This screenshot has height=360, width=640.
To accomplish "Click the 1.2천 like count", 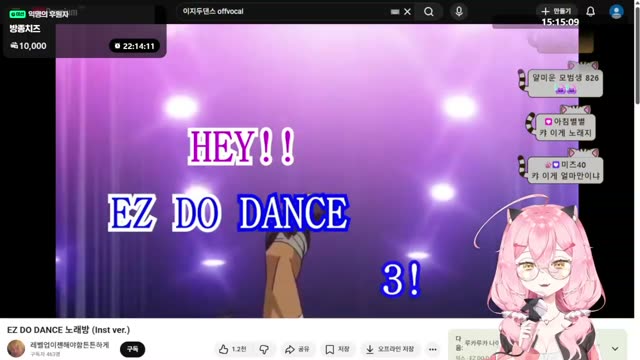I will pos(239,349).
